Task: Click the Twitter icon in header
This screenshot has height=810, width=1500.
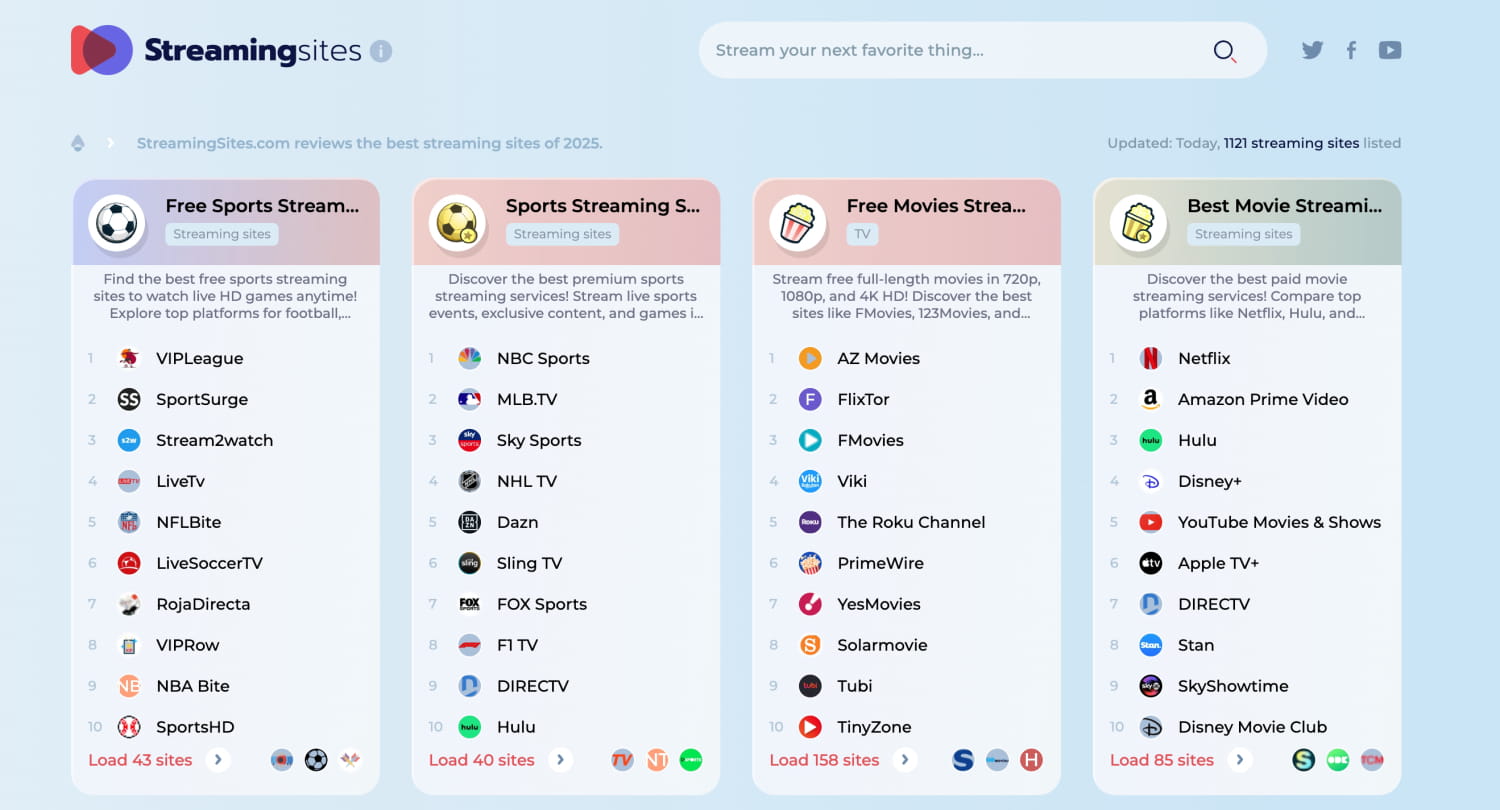Action: pos(1312,50)
